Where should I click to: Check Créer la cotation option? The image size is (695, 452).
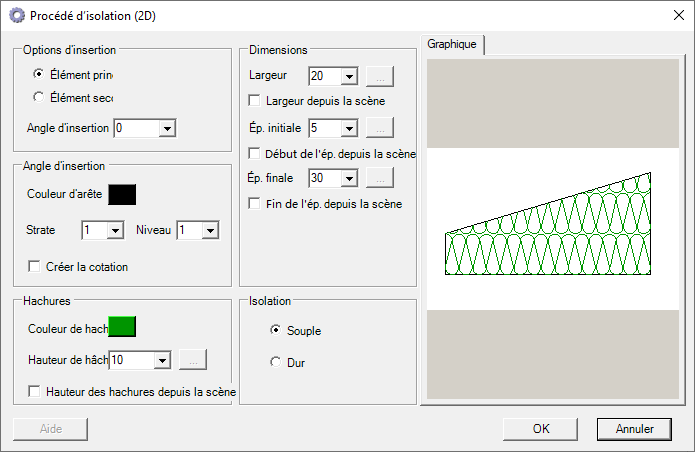(x=35, y=267)
